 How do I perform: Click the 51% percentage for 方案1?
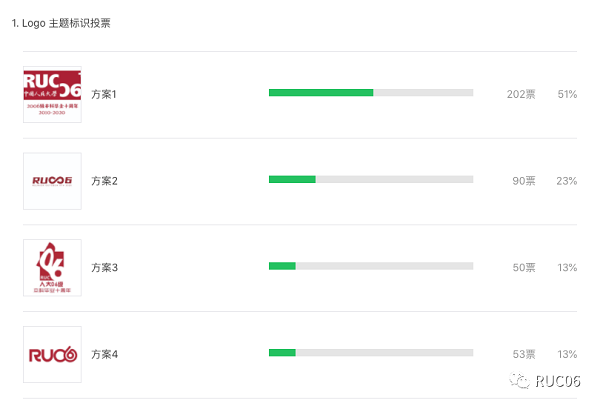click(x=567, y=94)
